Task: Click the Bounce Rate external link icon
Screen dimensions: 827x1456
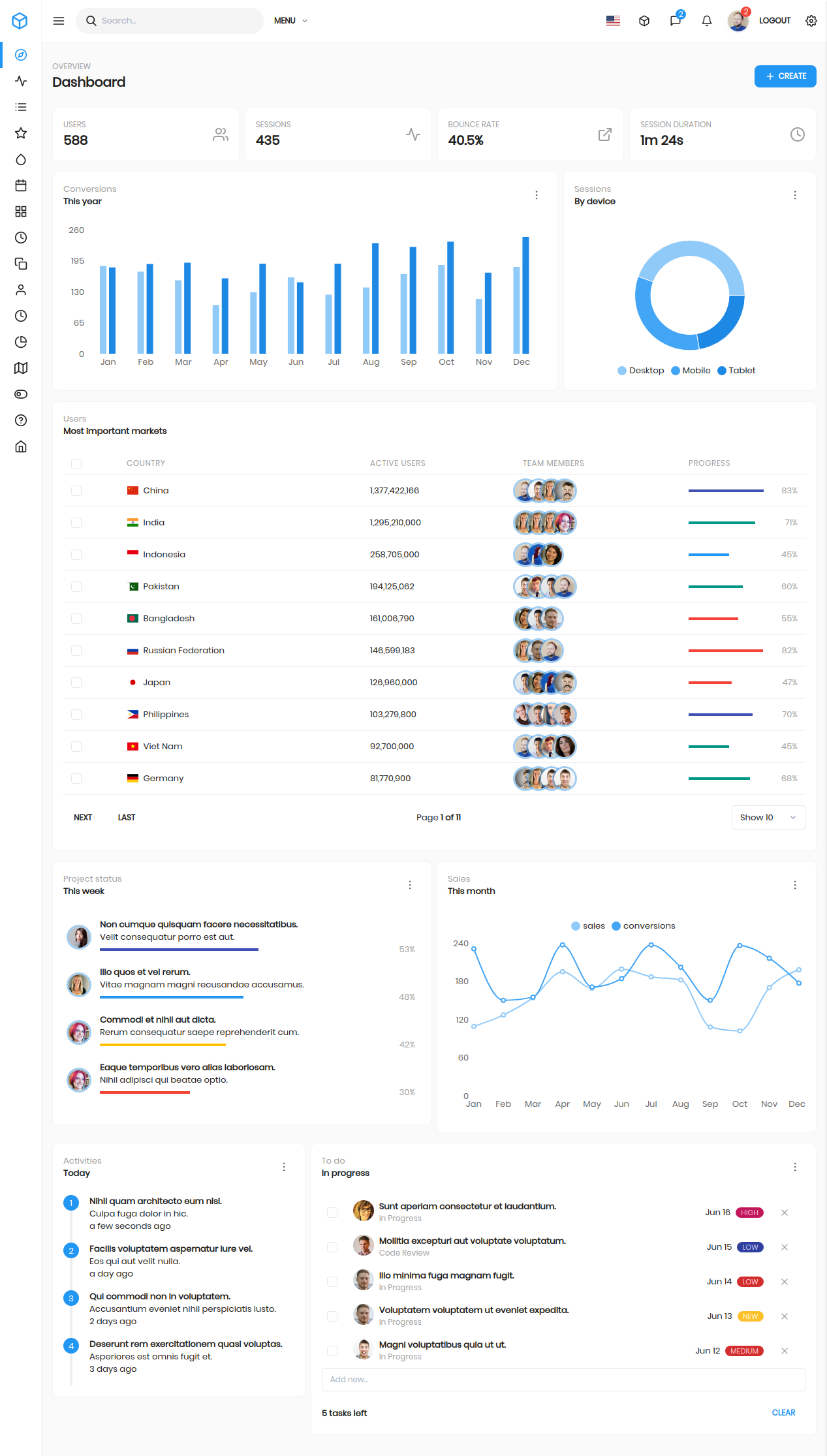Action: click(605, 134)
